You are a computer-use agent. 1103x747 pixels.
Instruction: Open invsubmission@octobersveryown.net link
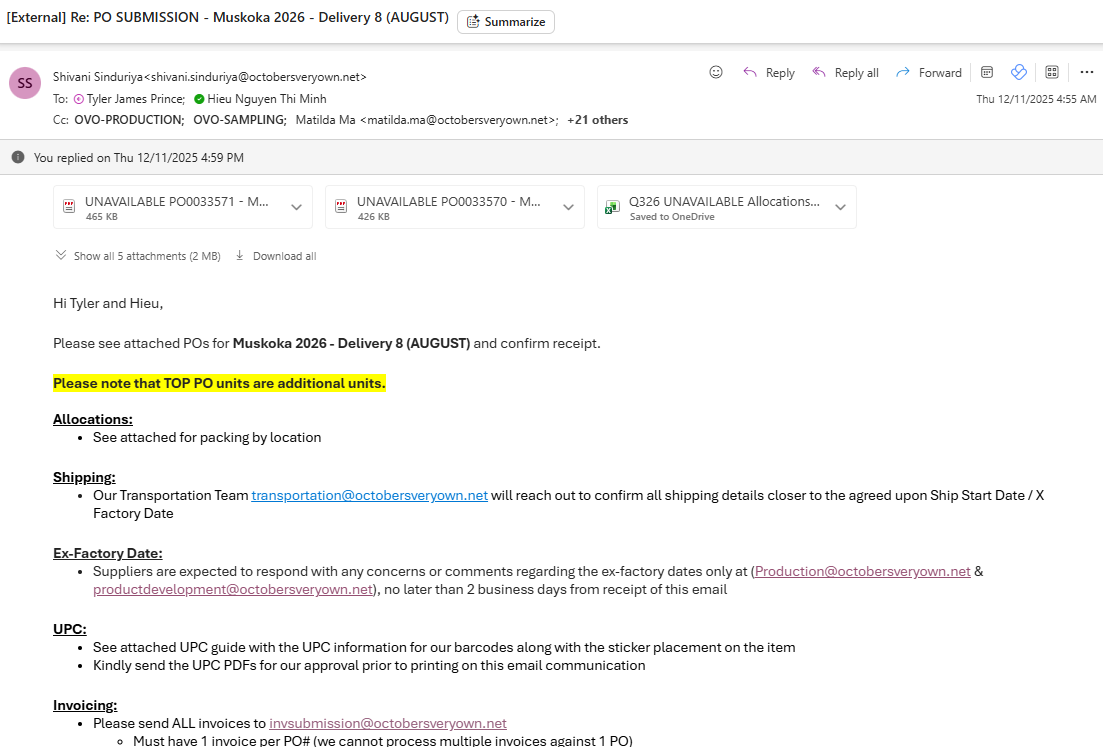point(387,723)
